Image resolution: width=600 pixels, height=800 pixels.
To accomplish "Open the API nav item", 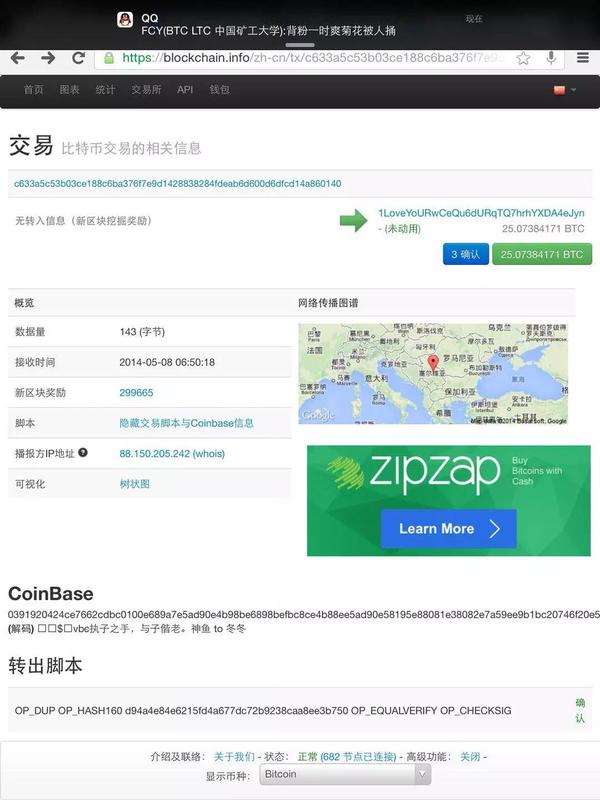I will pos(185,90).
